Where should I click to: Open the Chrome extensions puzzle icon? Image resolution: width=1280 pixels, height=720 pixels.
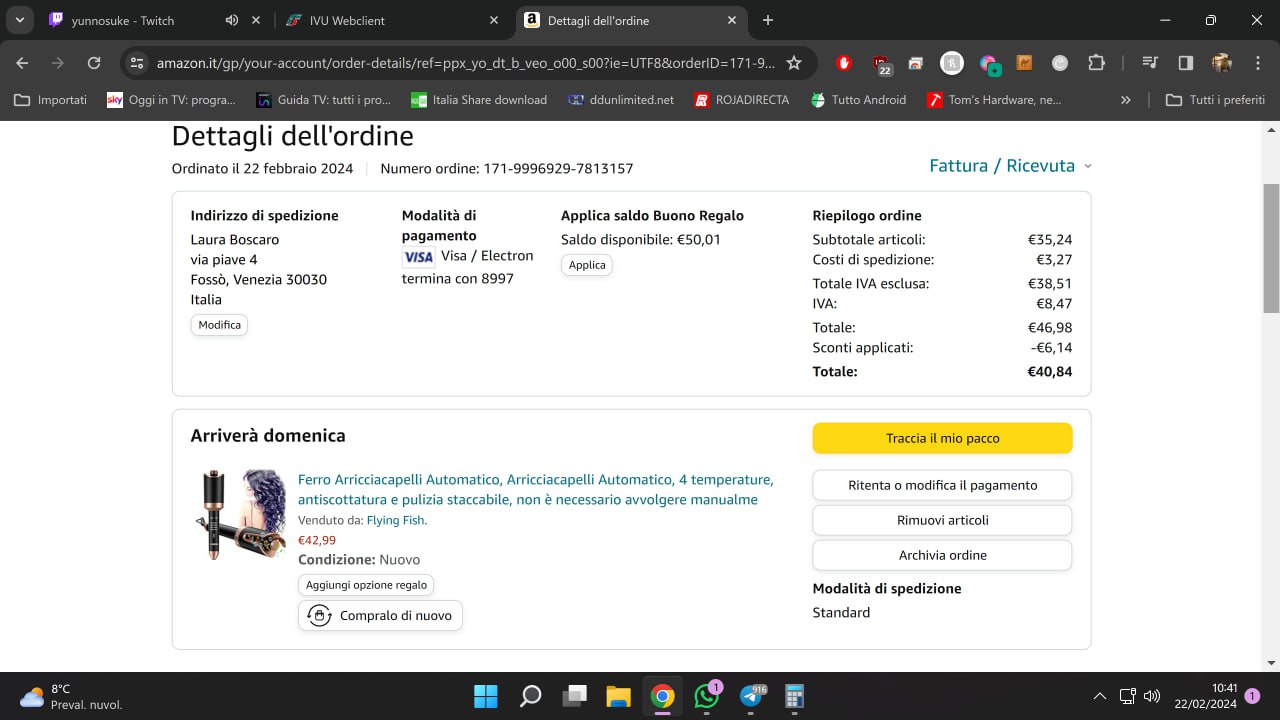coord(1096,63)
